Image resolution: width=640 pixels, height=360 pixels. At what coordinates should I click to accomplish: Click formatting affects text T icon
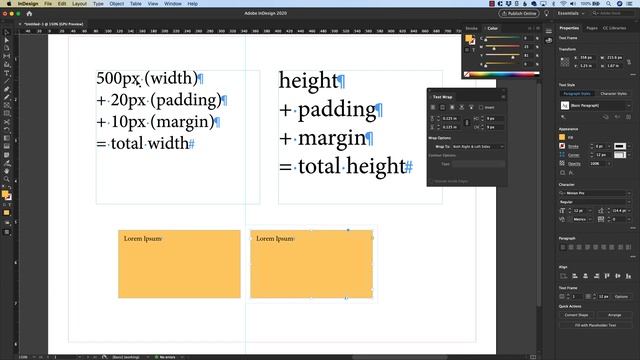click(473, 50)
